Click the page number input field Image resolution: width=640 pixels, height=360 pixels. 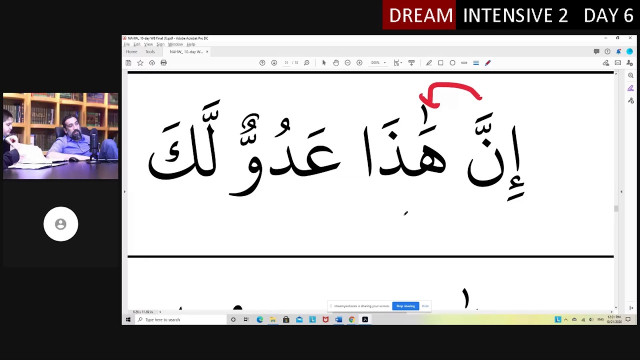pyautogui.click(x=287, y=63)
